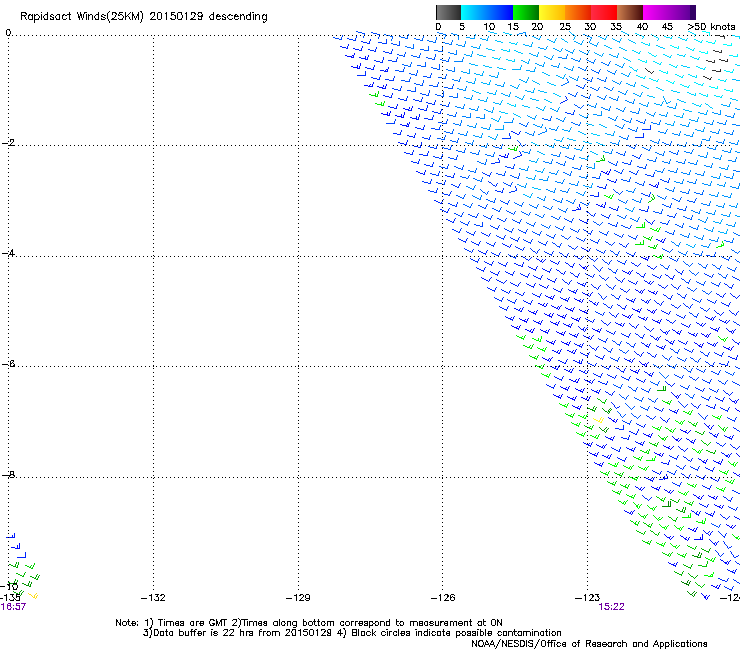The image size is (740, 650).
Task: Click the "NOAA/NESDIS/Office of Research and Applications" credit
Action: 589,644
